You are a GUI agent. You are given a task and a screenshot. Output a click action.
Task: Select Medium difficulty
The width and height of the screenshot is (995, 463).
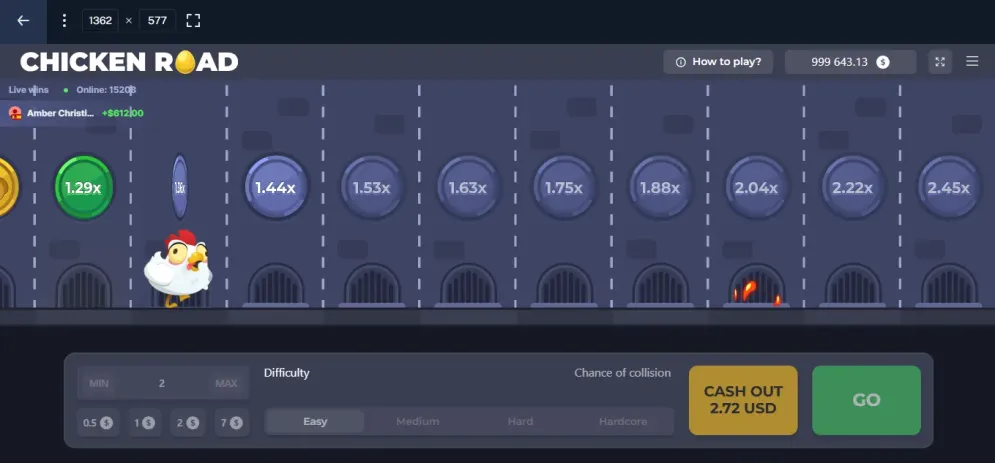(418, 421)
